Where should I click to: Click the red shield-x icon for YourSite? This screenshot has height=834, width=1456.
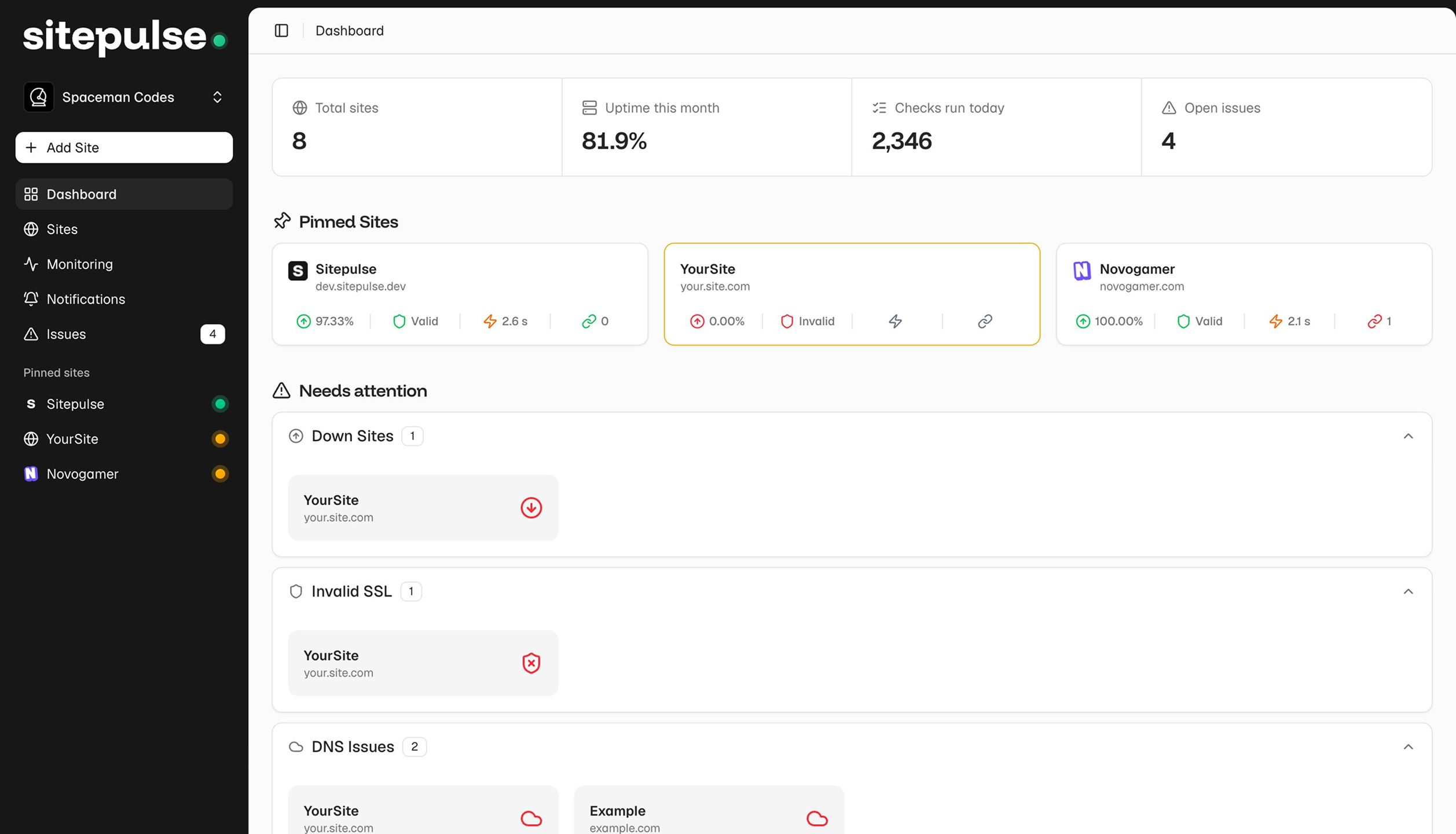(x=531, y=663)
